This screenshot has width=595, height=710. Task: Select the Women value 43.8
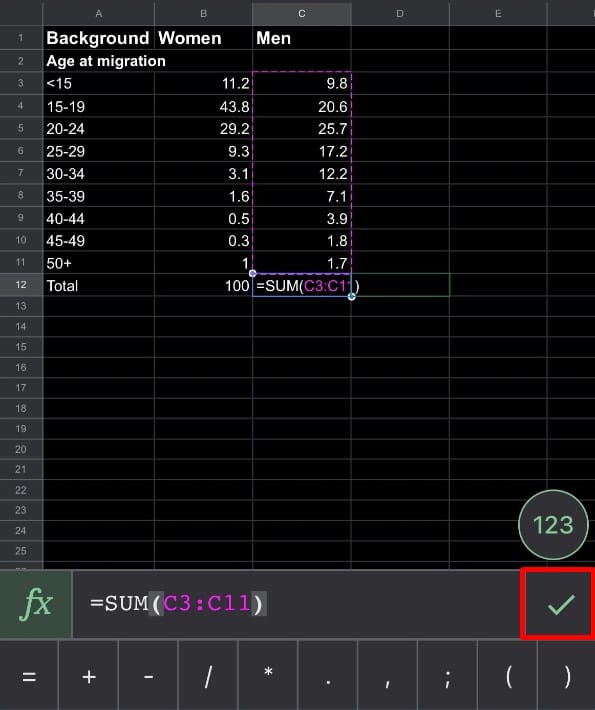tap(203, 106)
